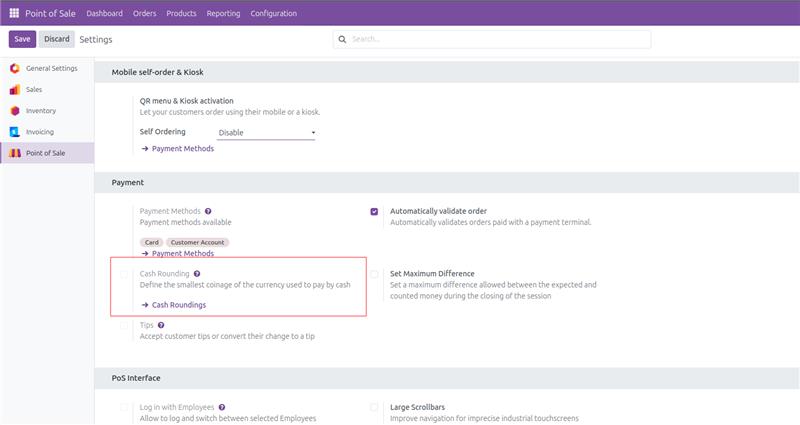Uncheck Automatically validate order checkbox
This screenshot has height=425, width=800.
(x=374, y=212)
